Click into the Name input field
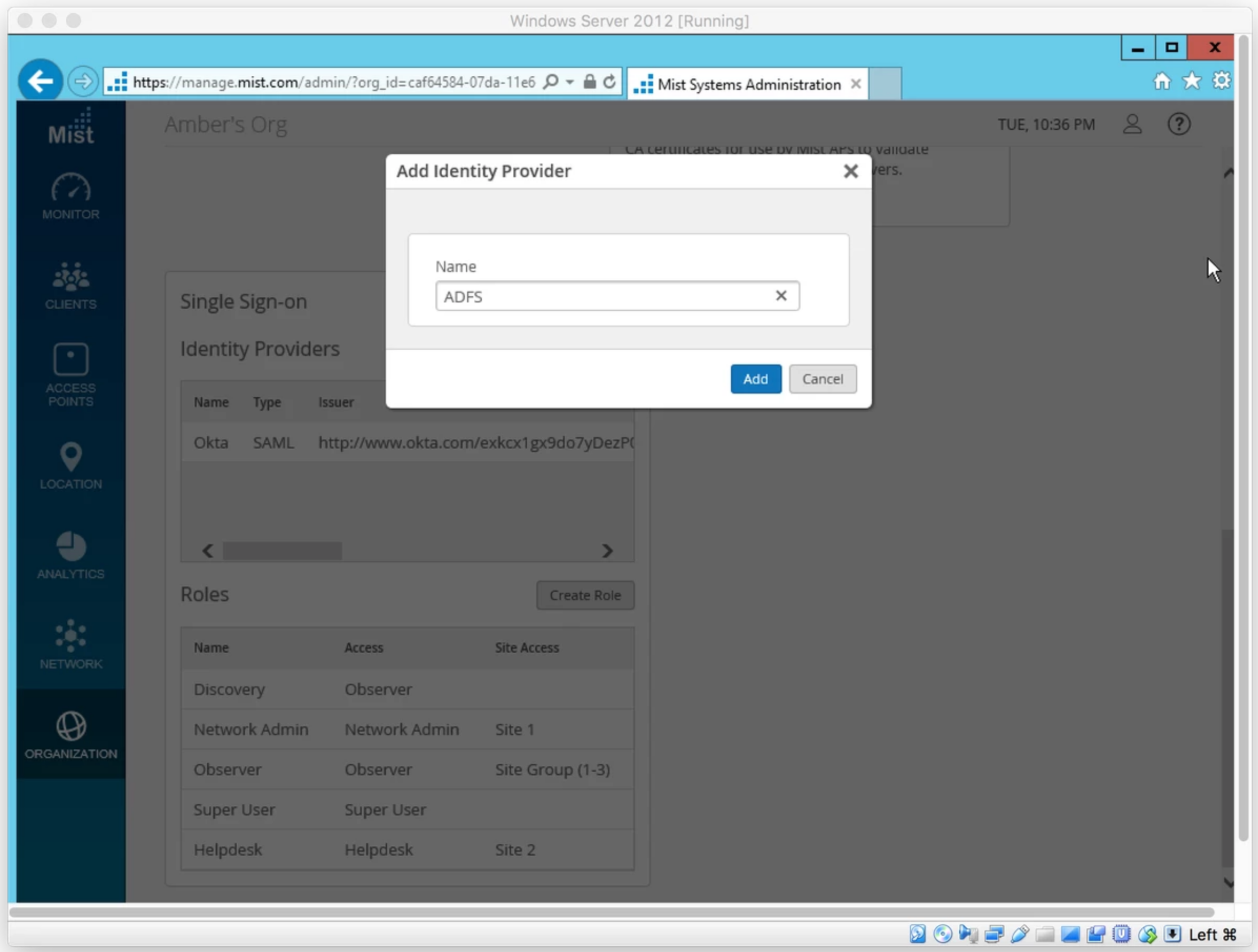Image resolution: width=1258 pixels, height=952 pixels. point(603,296)
